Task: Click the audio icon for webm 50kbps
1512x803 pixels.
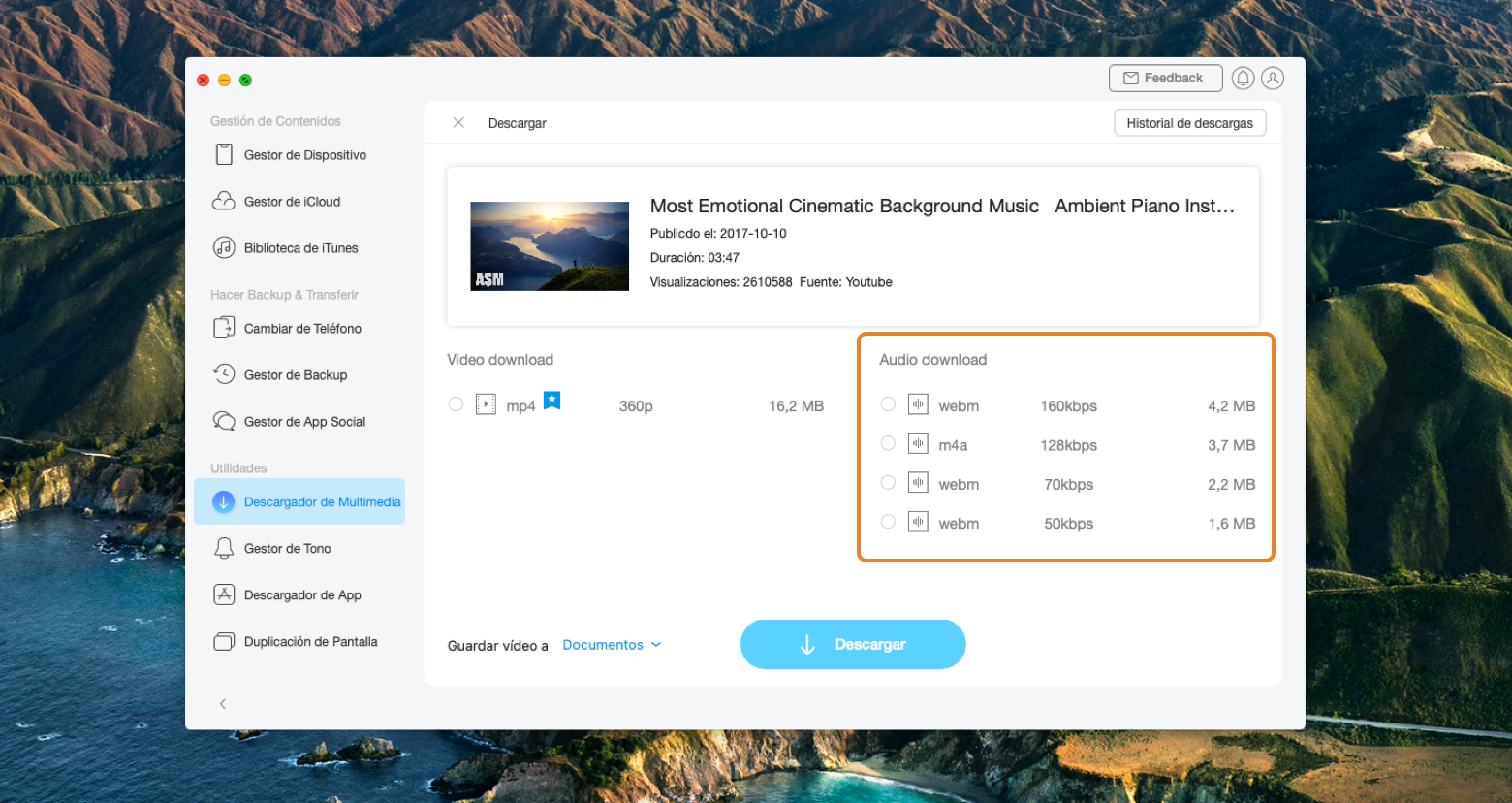Action: click(918, 522)
